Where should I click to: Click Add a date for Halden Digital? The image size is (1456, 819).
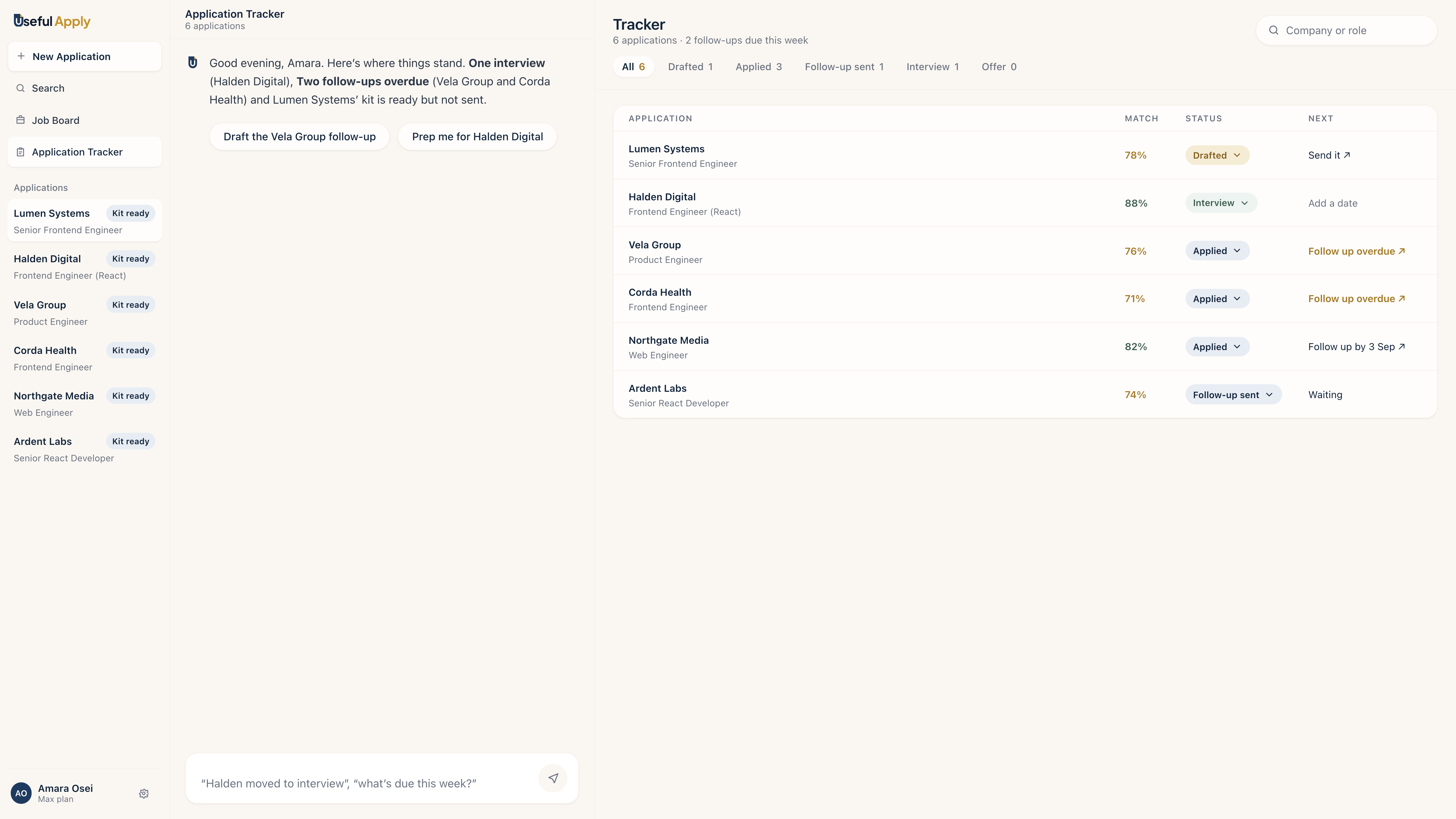pos(1332,203)
